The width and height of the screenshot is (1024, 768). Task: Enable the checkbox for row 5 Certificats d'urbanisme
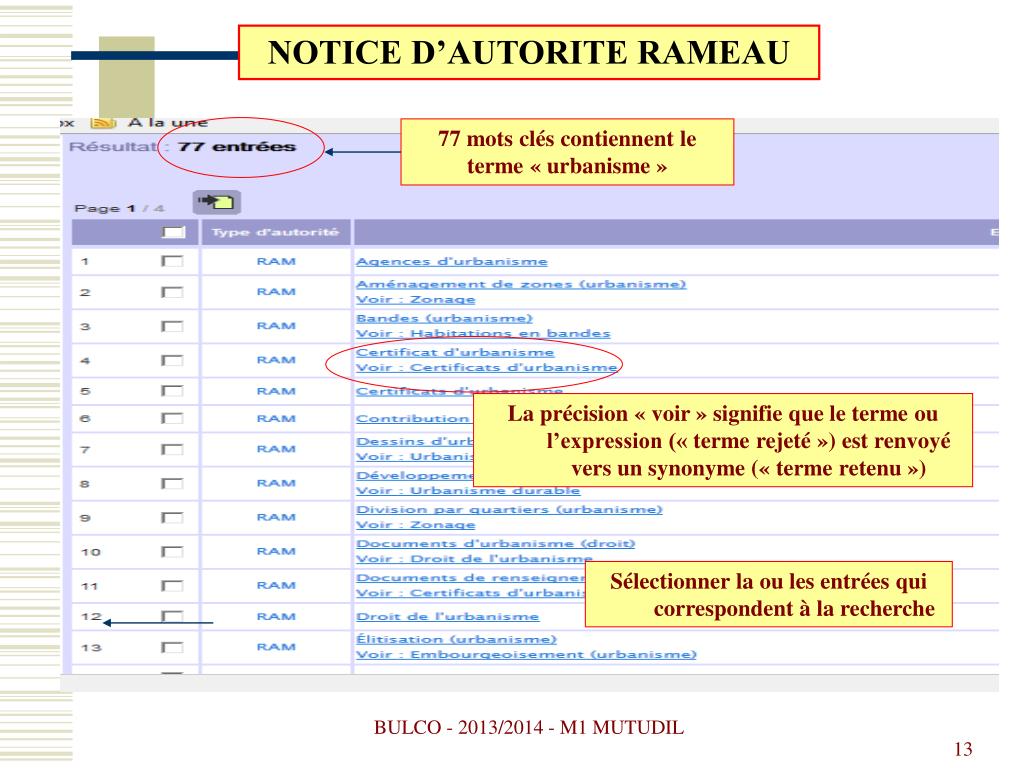(x=172, y=391)
